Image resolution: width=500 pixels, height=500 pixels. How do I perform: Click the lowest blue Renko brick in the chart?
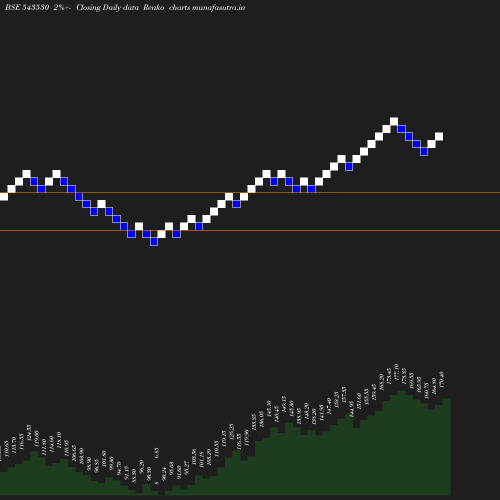(154, 242)
